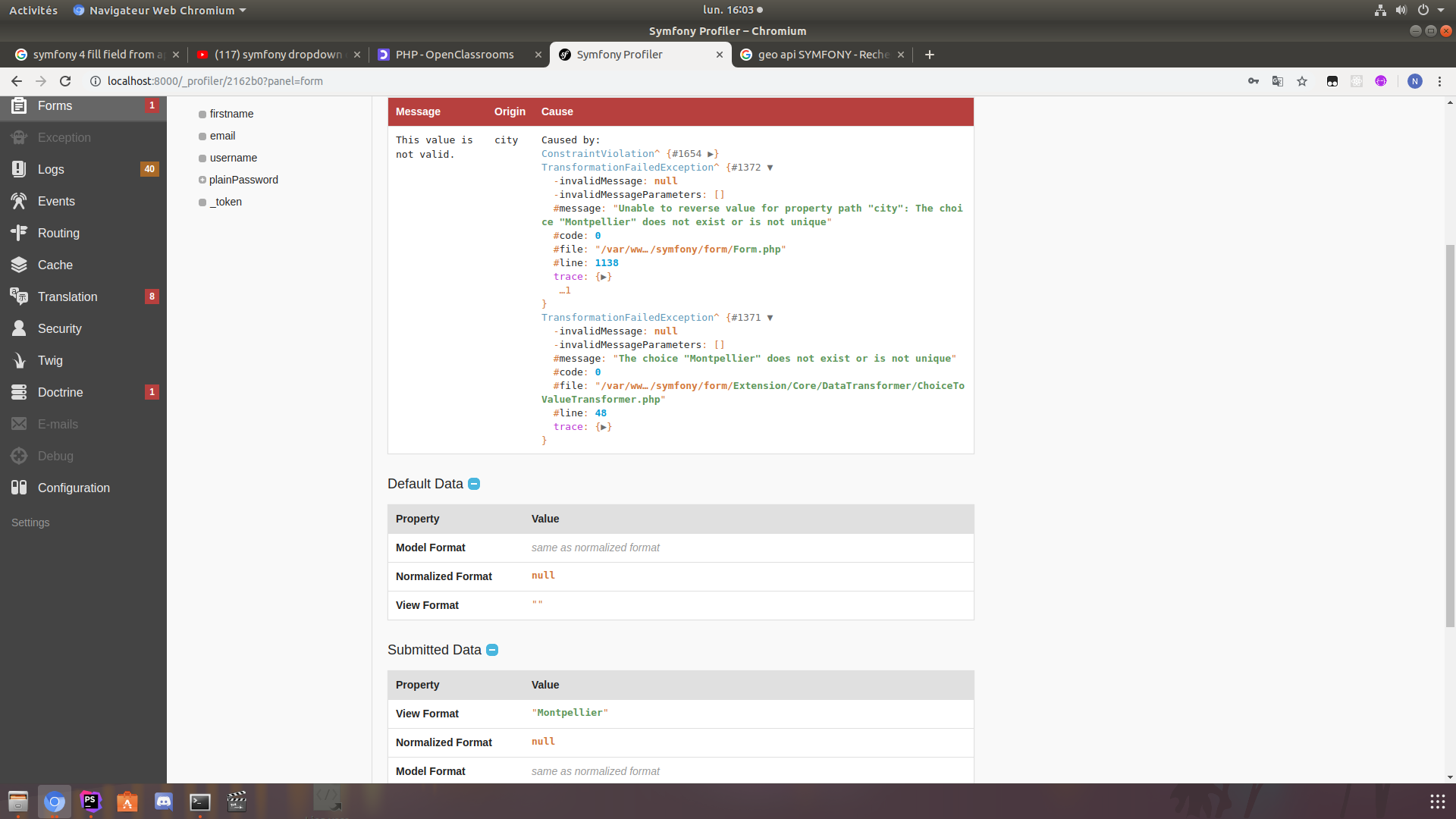
Task: Collapse the Submitted Data section
Action: (x=491, y=650)
